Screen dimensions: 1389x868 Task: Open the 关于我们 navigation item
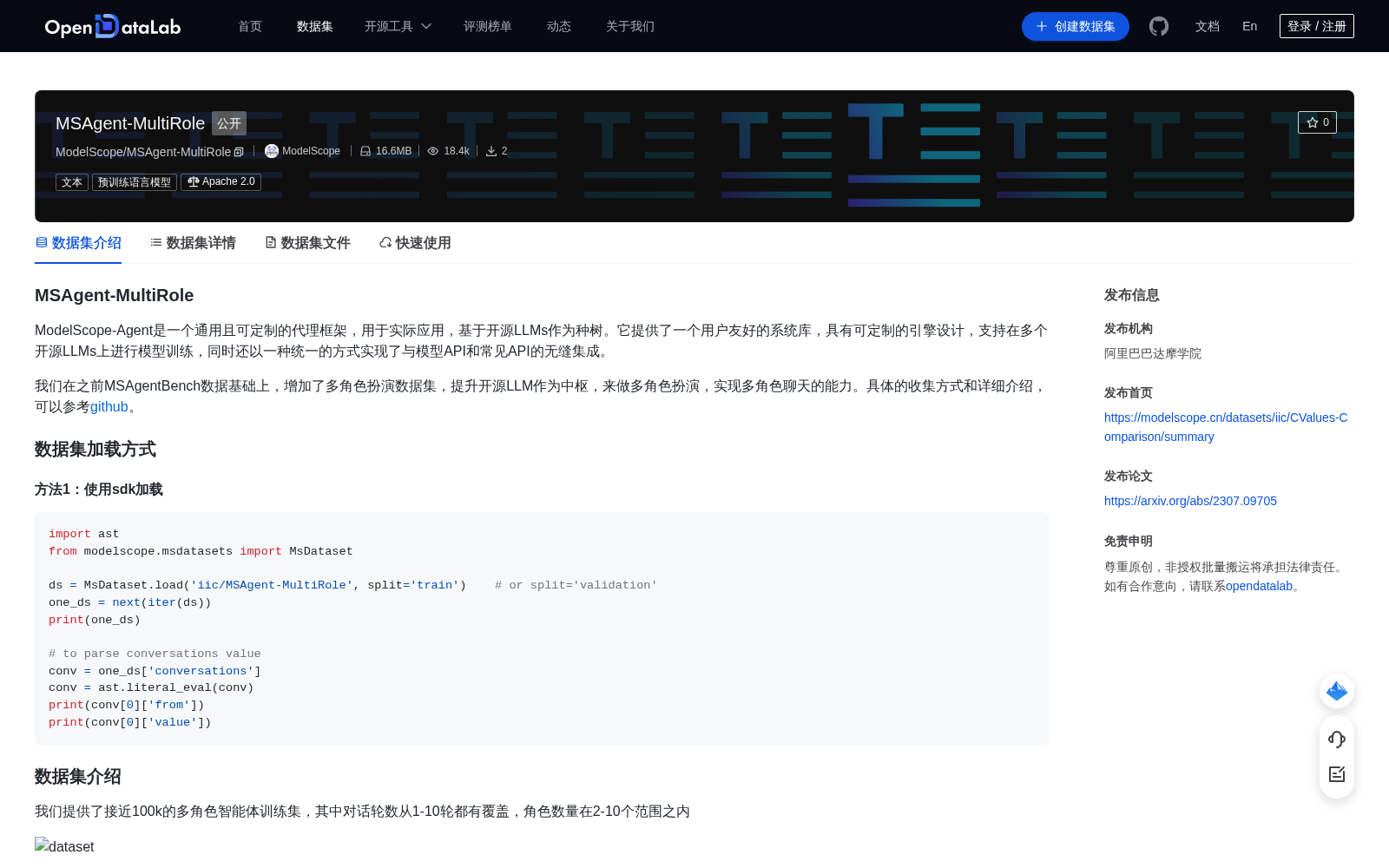coord(630,26)
